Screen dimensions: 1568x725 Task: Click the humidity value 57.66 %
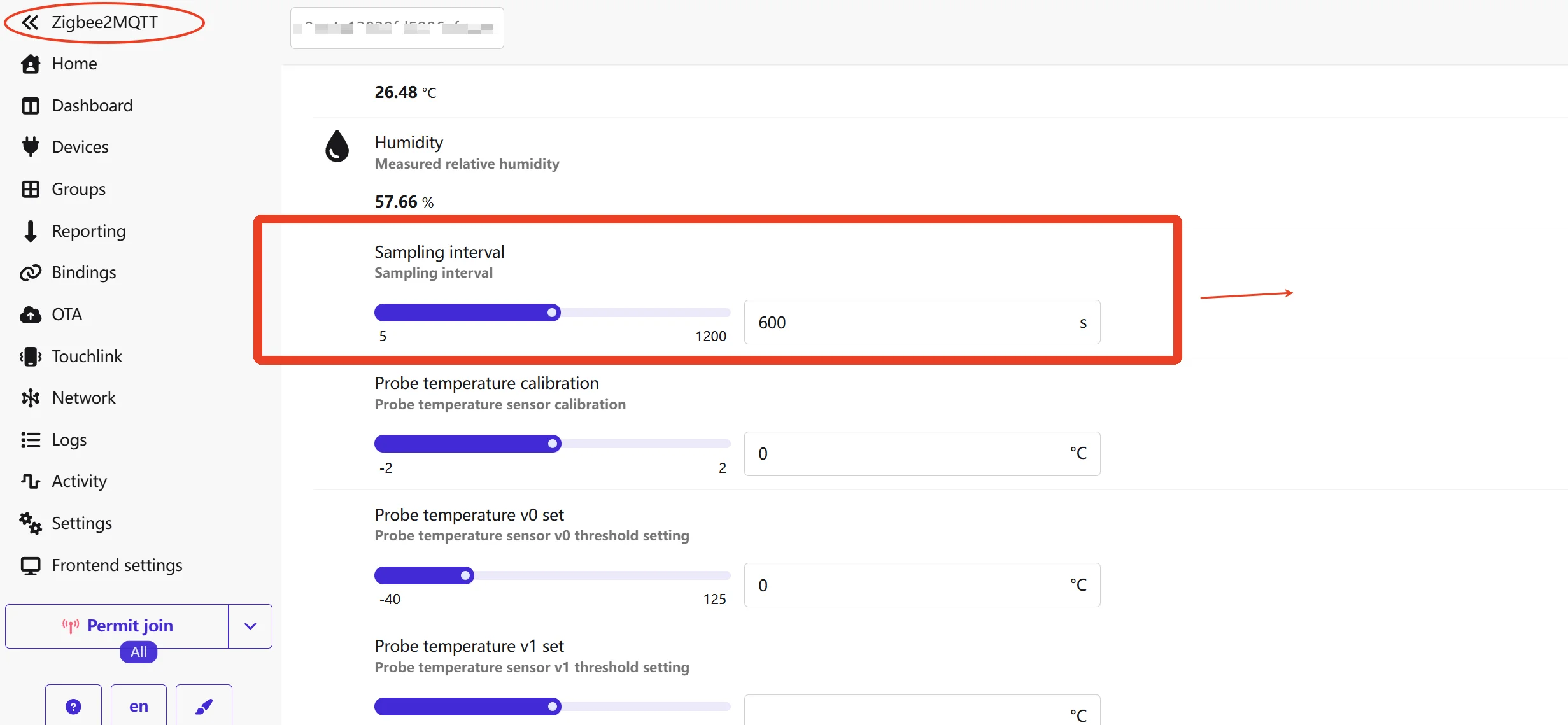pos(404,202)
